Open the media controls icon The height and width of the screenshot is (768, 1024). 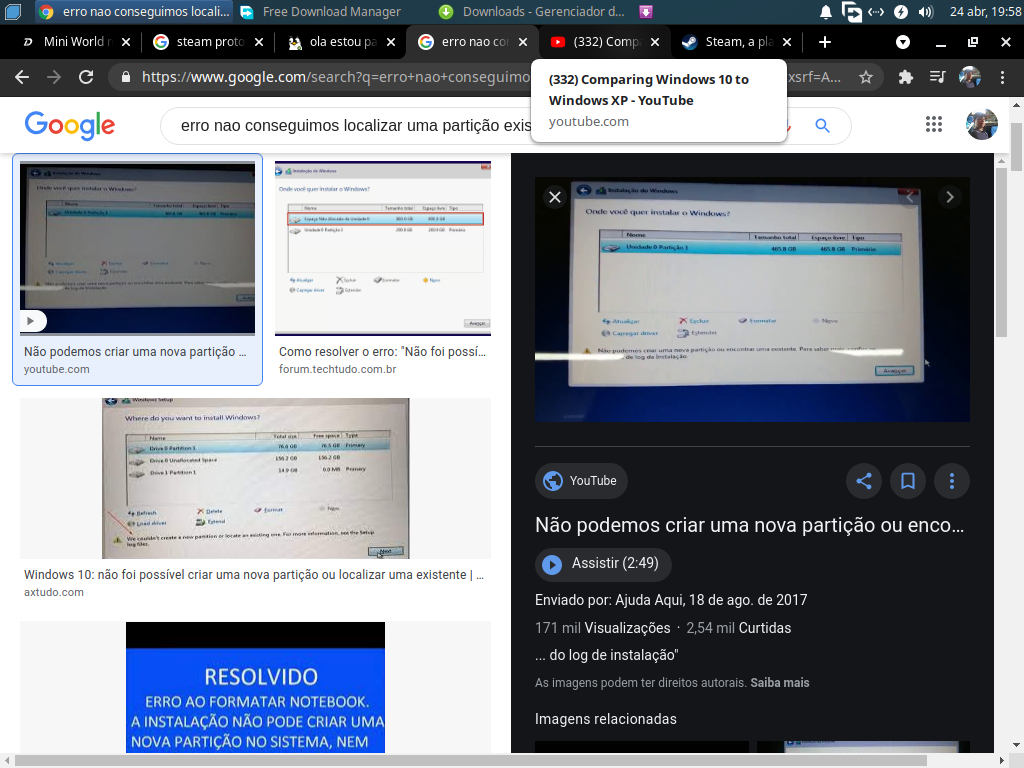pos(937,78)
